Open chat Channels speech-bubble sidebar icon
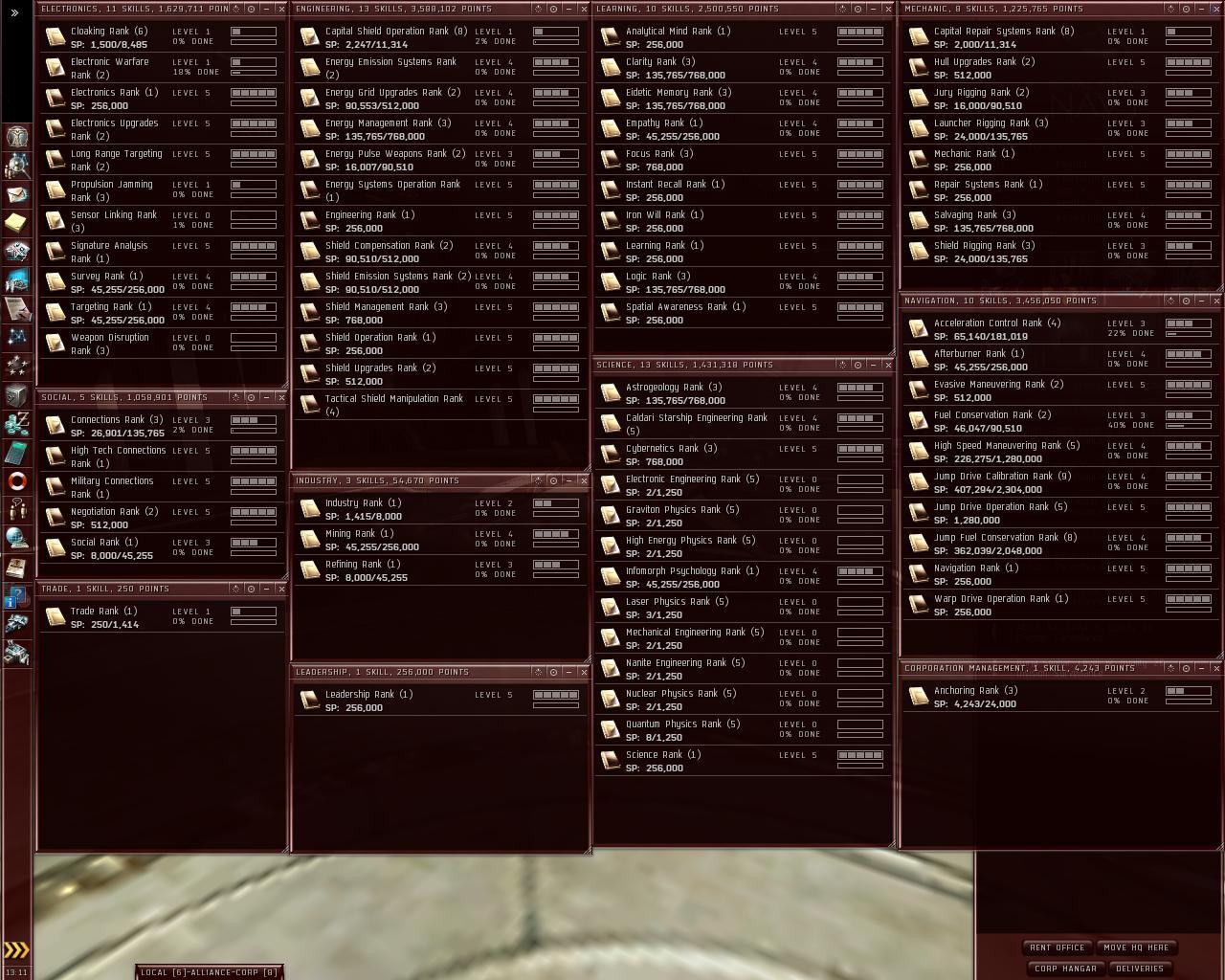The width and height of the screenshot is (1225, 980). 16,509
